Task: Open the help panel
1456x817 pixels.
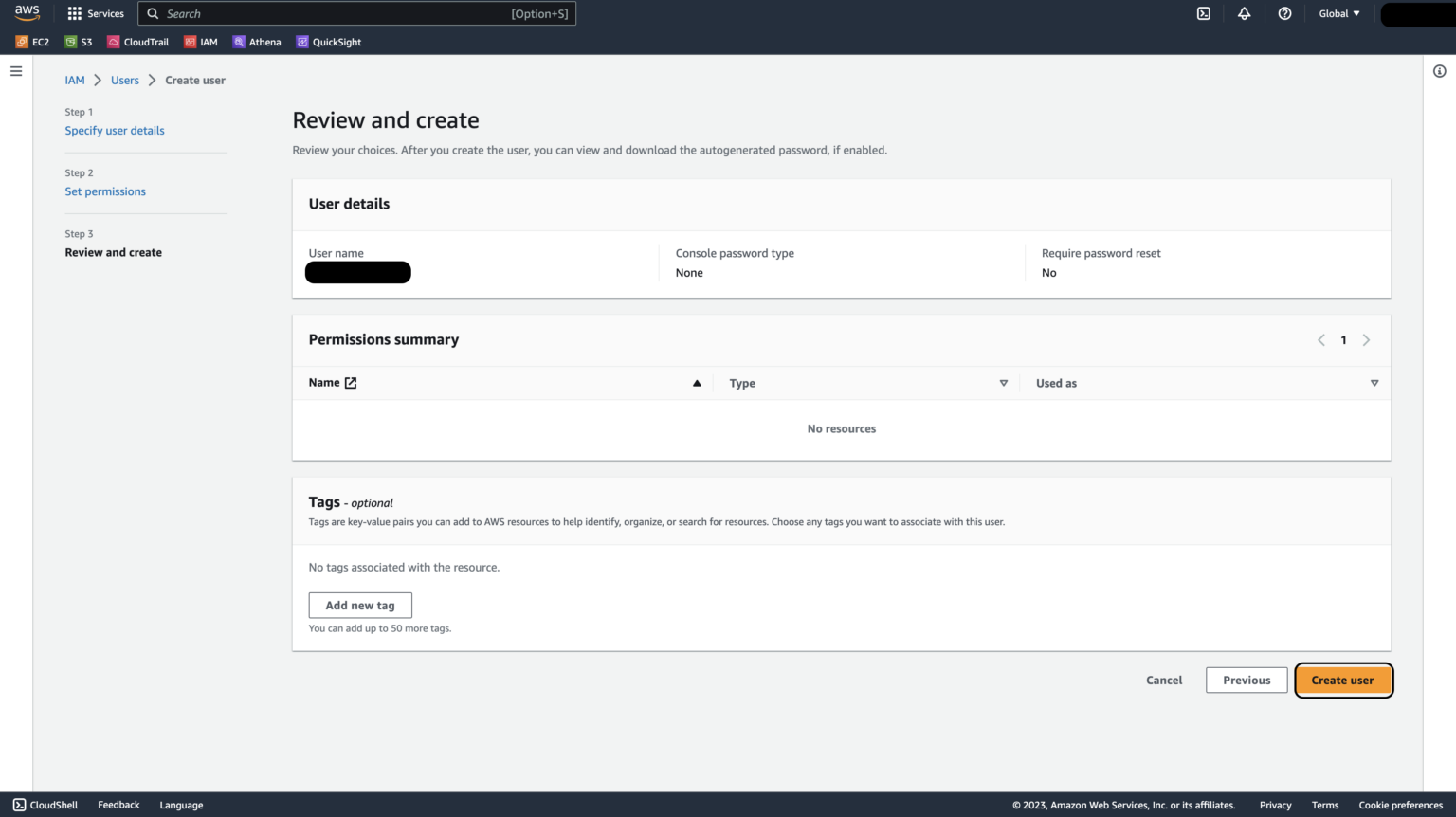Action: point(1284,13)
